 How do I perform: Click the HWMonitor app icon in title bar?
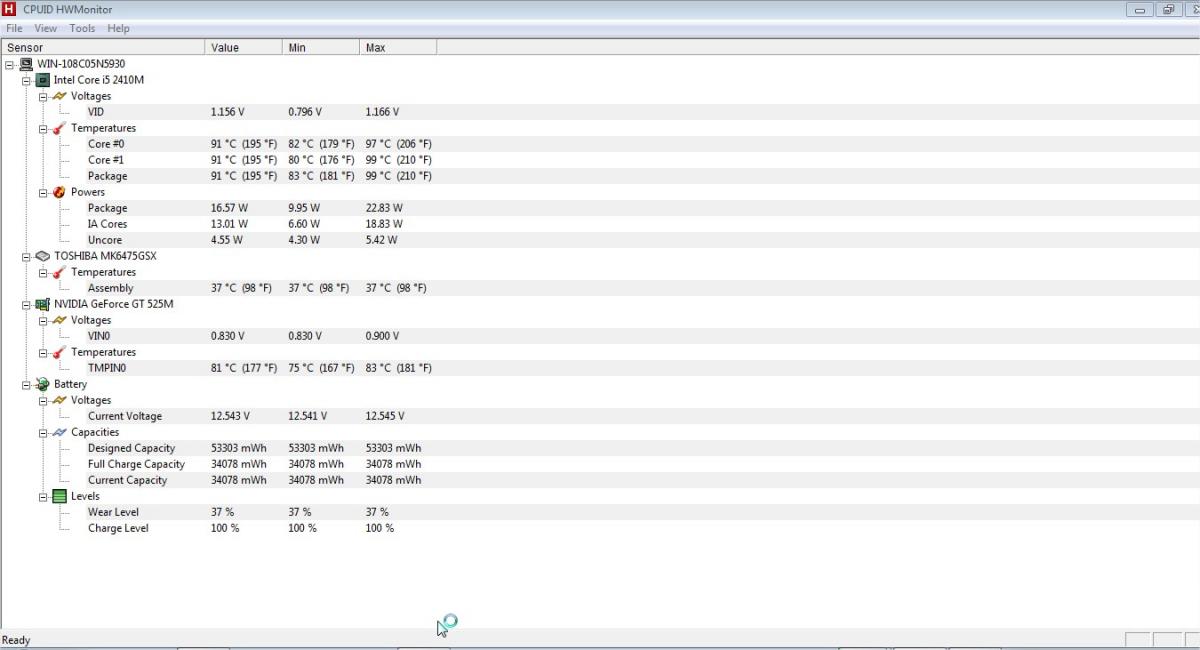pos(9,9)
